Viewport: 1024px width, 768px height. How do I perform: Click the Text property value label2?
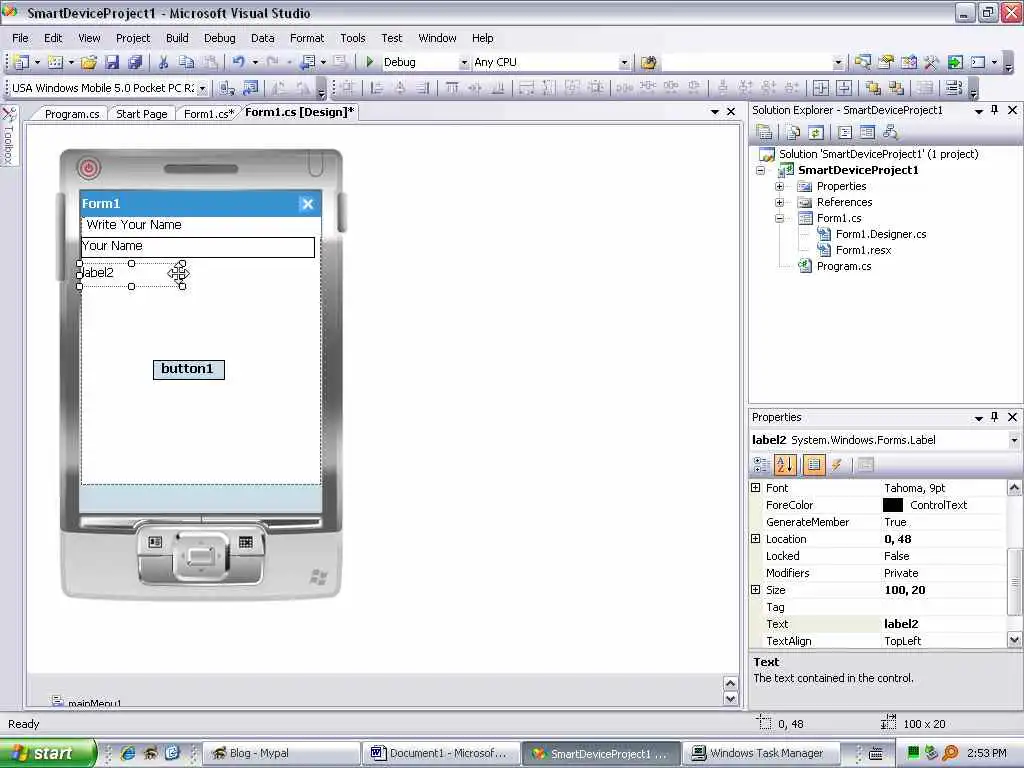(x=901, y=624)
